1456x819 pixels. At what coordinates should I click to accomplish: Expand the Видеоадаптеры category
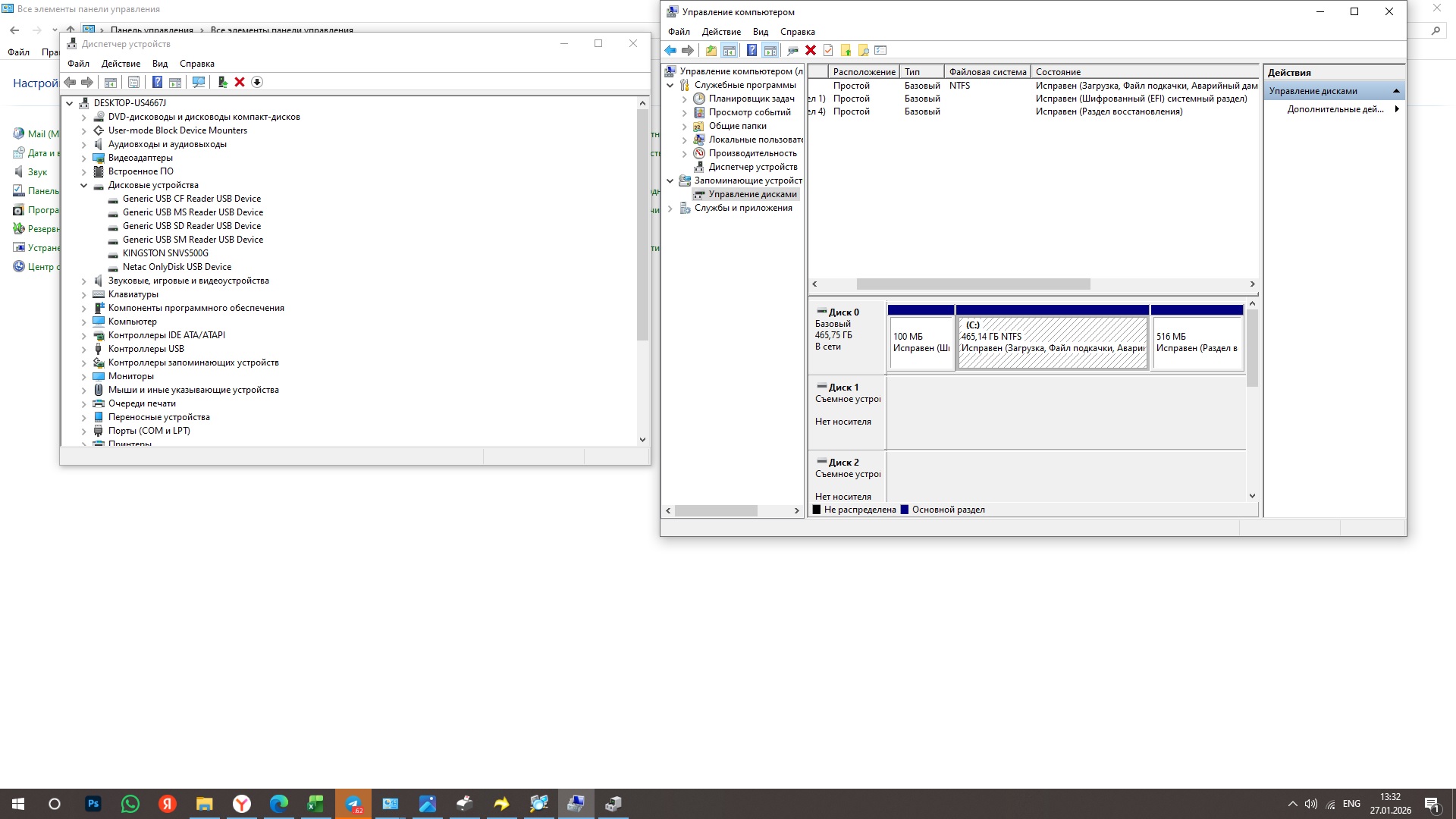pyautogui.click(x=84, y=158)
